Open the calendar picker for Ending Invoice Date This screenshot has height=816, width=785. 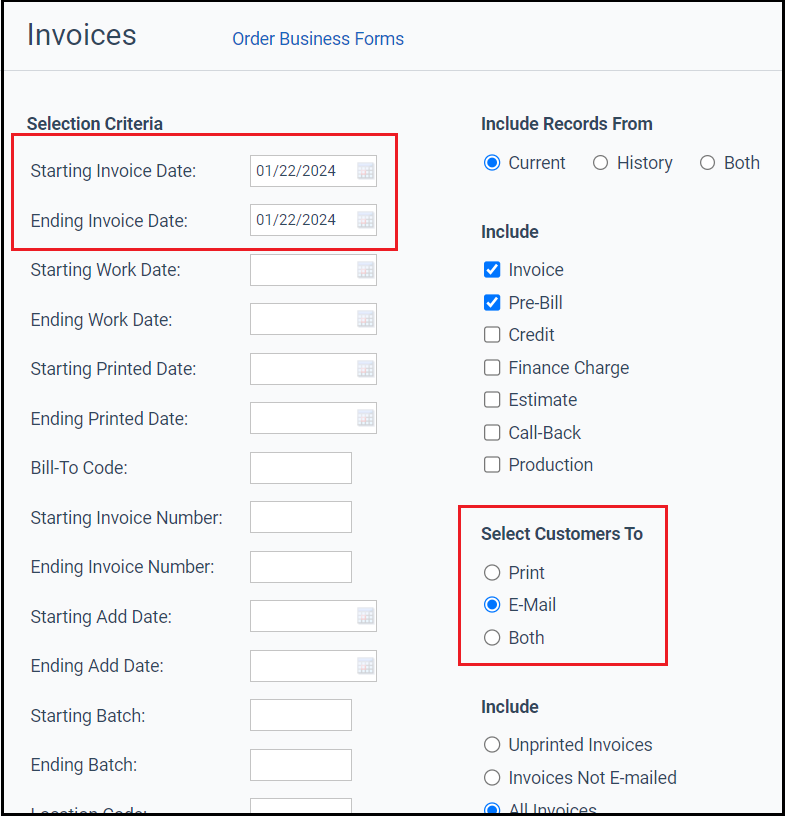[364, 220]
